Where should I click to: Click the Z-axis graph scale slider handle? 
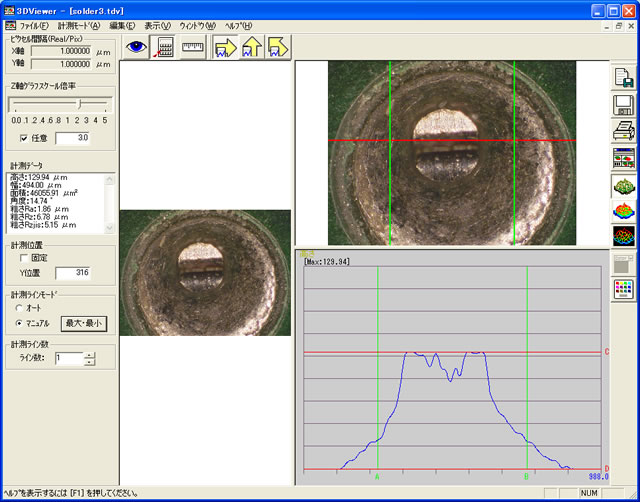point(78,103)
